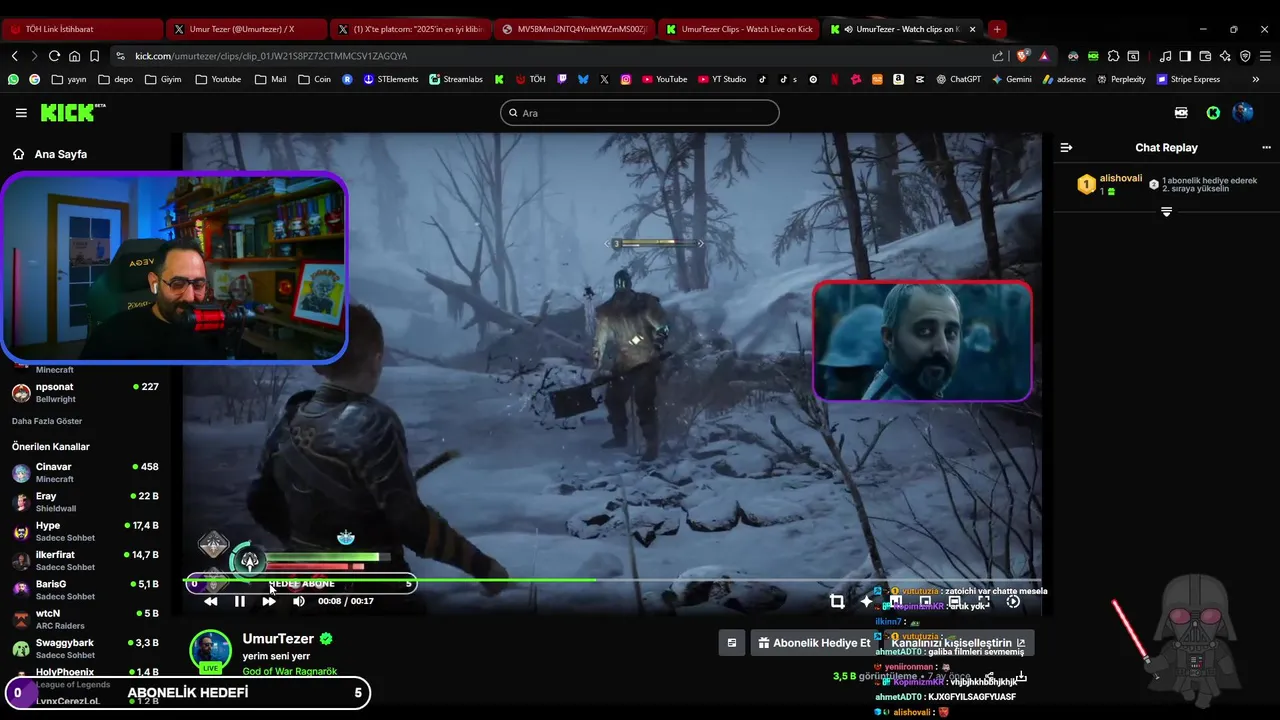
Task: Click Kanalınızı kişiselleştirin button
Action: point(958,643)
